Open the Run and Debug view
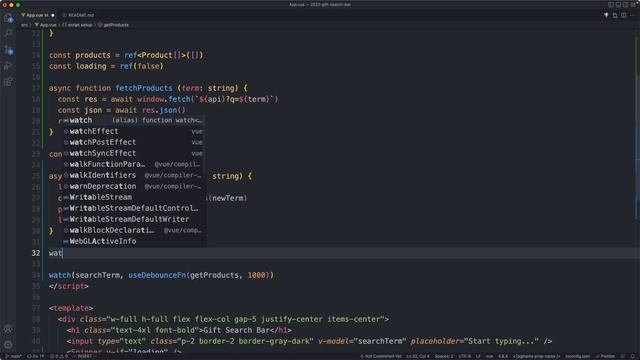 pos(8,66)
